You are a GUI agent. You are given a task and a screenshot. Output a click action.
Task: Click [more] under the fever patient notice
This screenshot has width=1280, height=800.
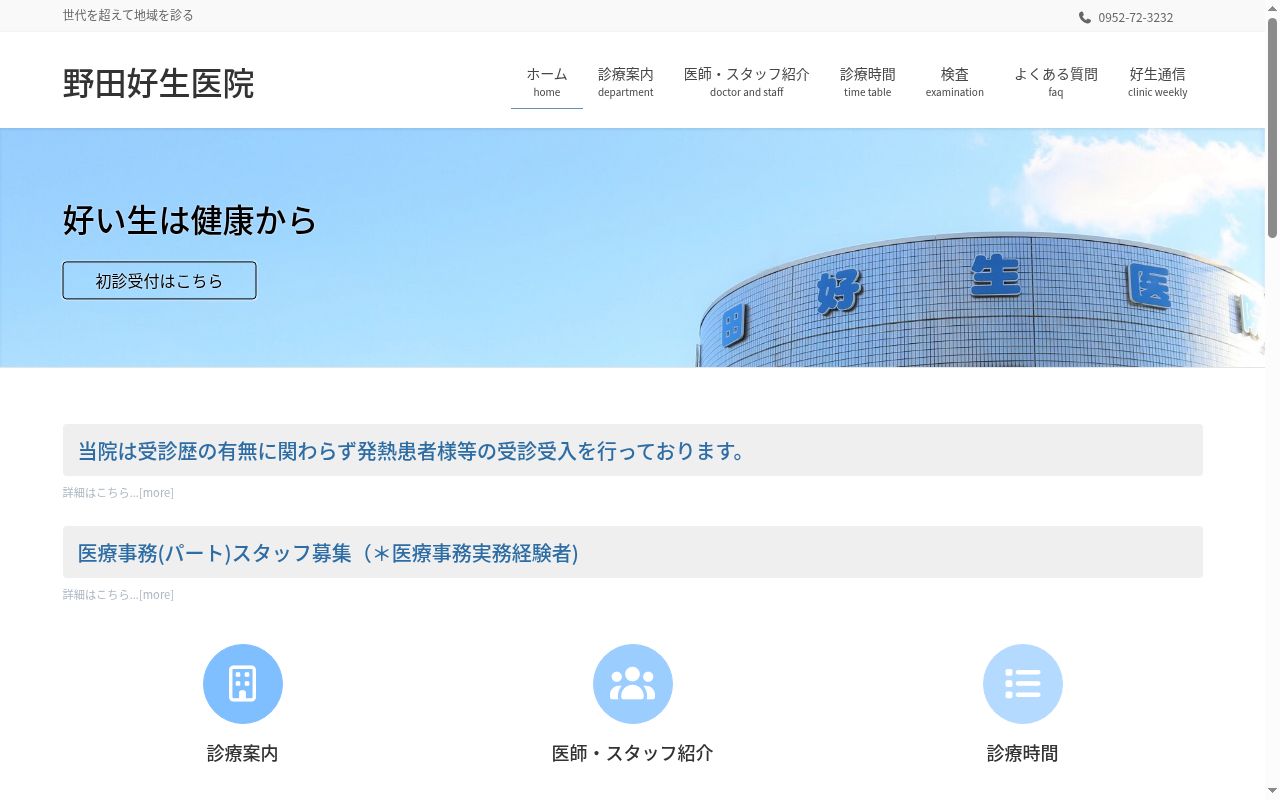156,492
